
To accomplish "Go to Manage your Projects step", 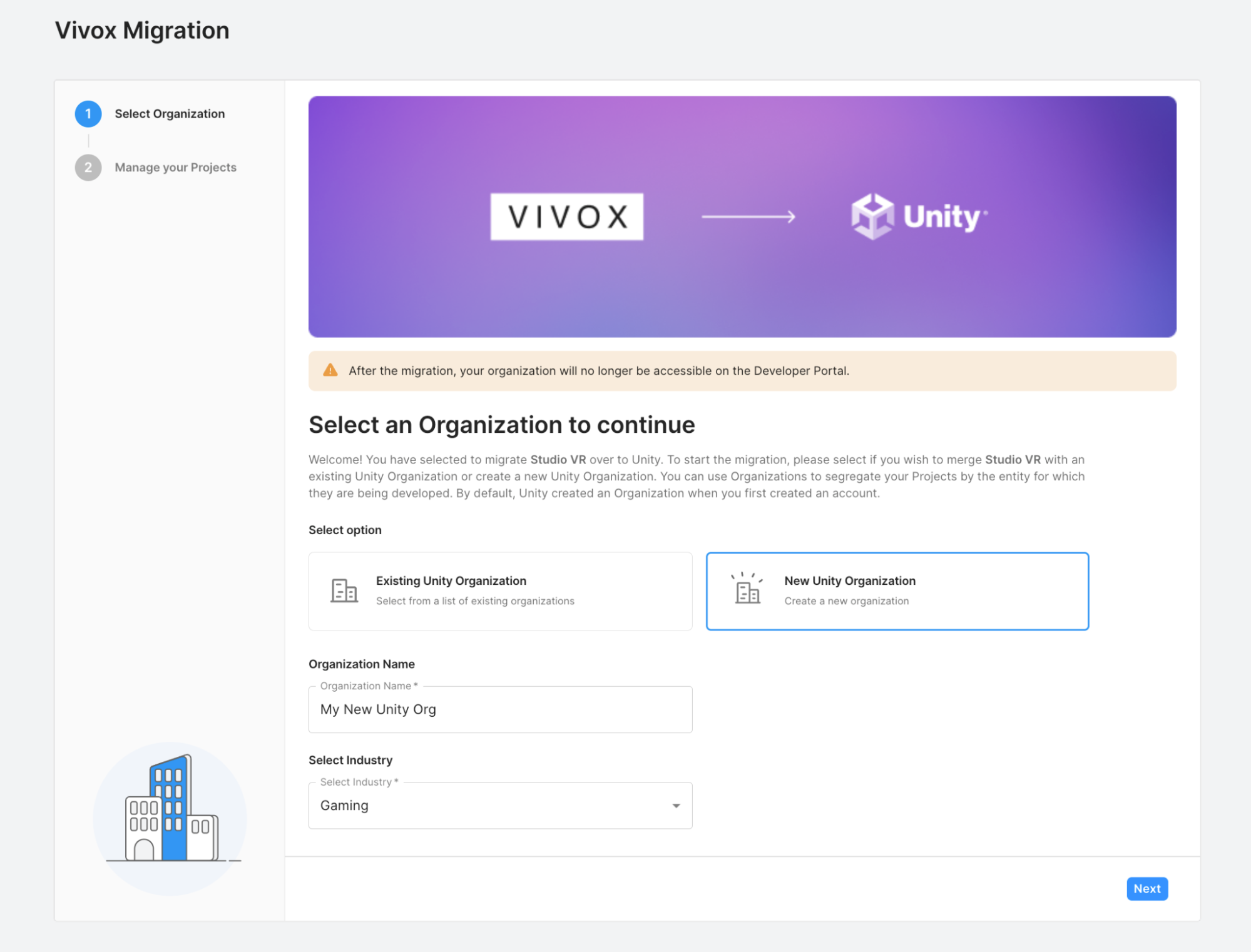I will (x=175, y=168).
